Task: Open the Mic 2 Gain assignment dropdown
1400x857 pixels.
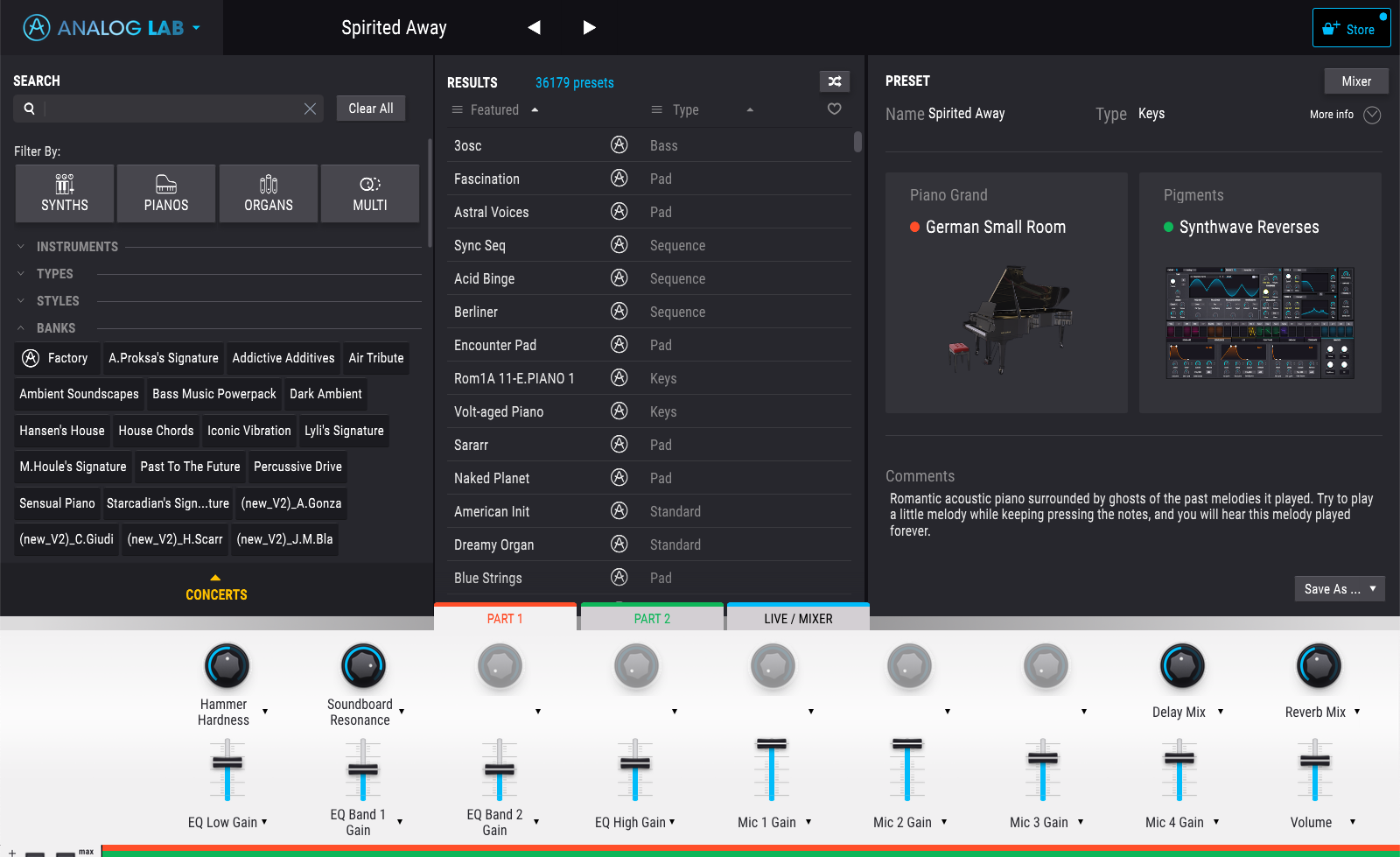Action: [944, 822]
